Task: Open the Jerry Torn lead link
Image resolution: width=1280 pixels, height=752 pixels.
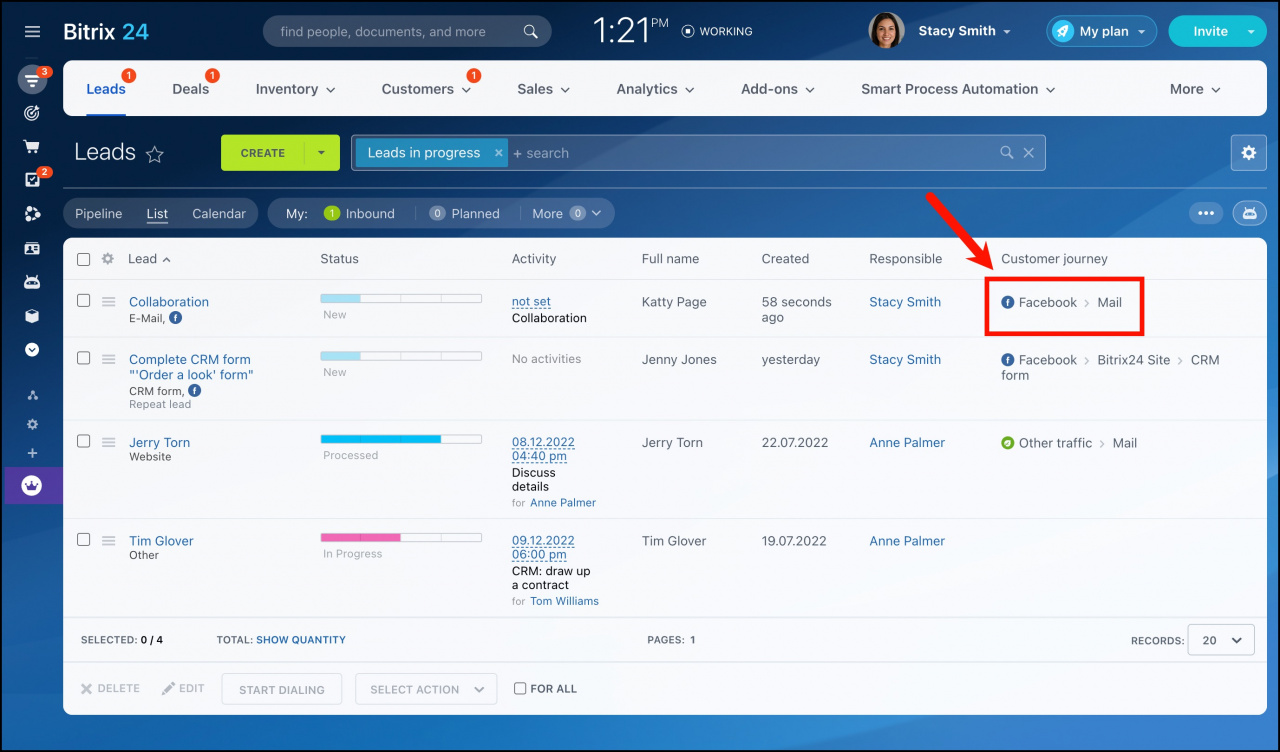Action: click(x=159, y=442)
